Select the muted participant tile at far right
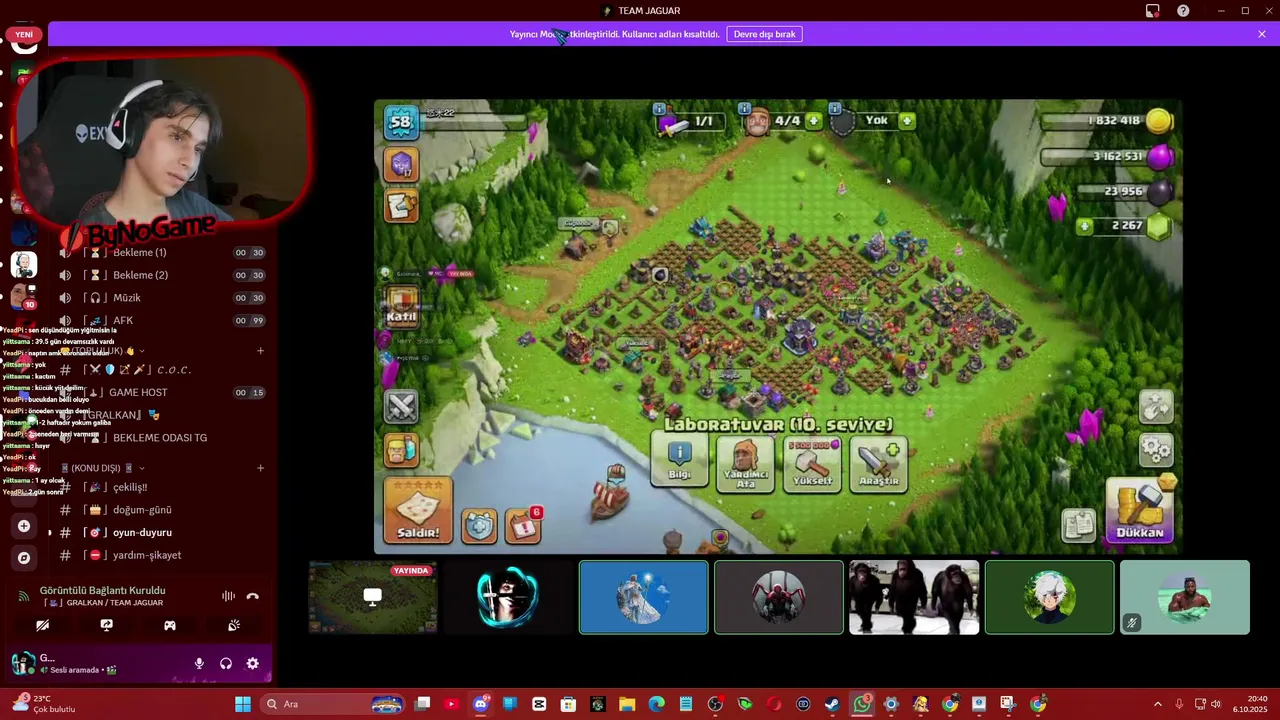This screenshot has height=720, width=1280. point(1185,598)
